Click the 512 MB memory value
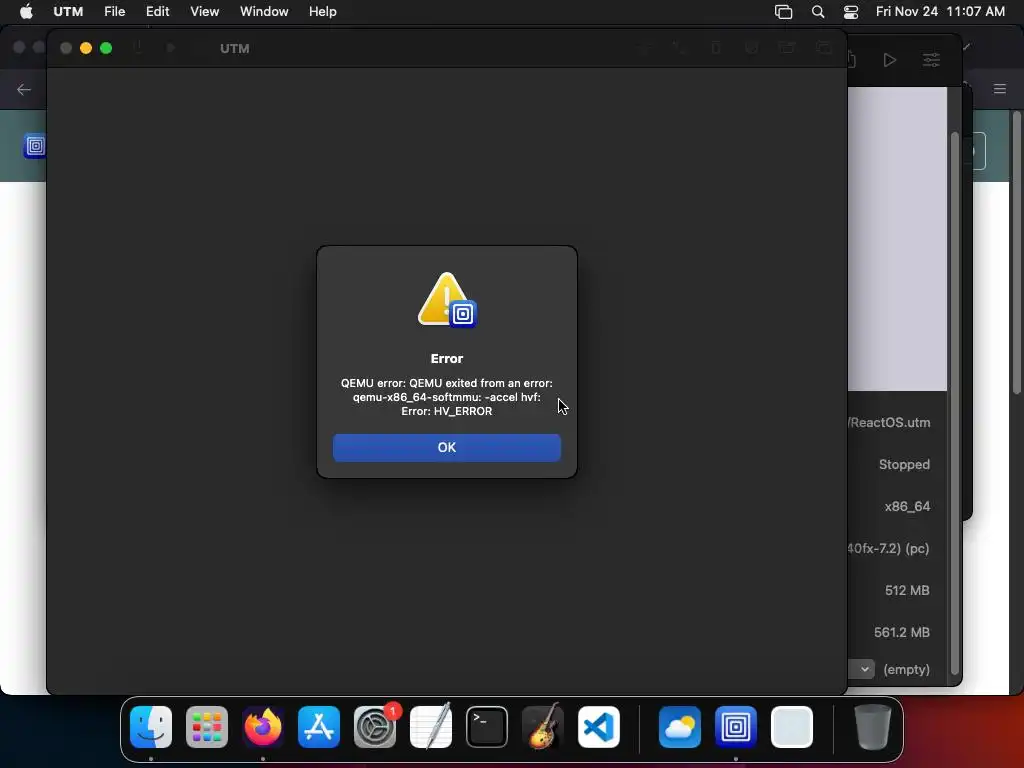 (907, 590)
